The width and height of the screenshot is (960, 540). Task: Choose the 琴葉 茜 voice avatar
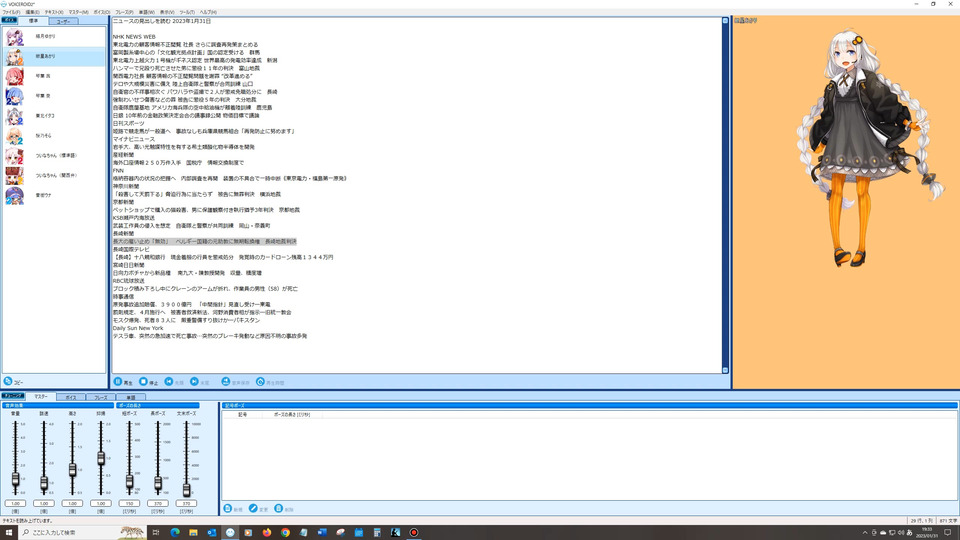pos(15,76)
